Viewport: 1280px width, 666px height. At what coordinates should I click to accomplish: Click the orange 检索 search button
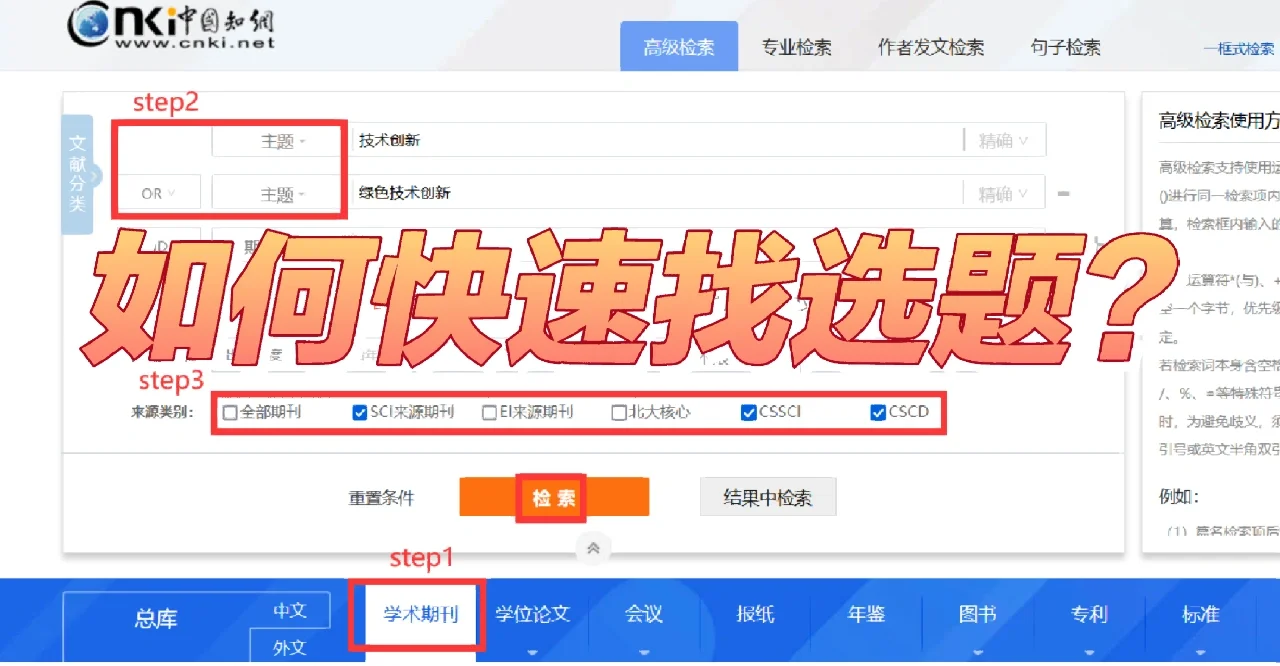554,497
